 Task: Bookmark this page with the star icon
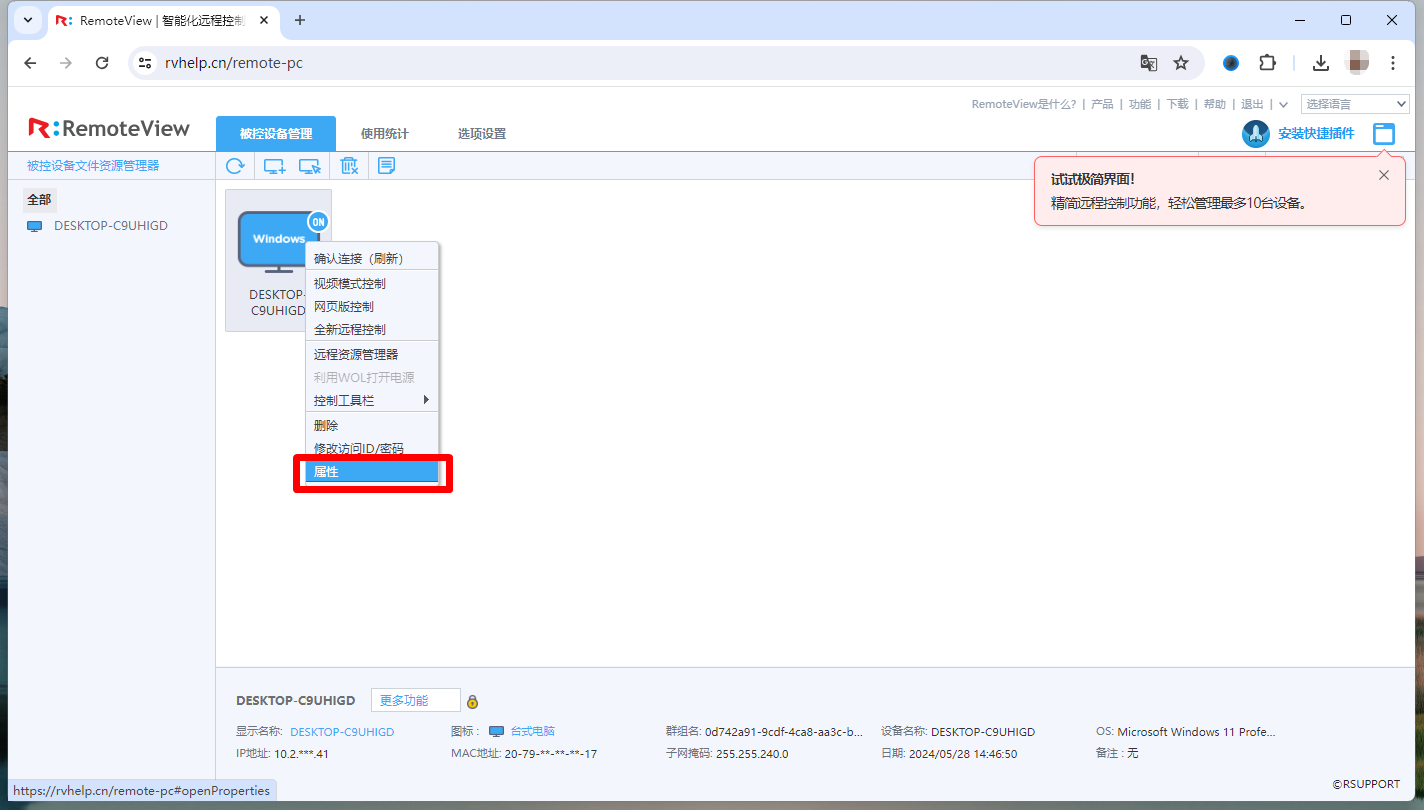click(1181, 63)
